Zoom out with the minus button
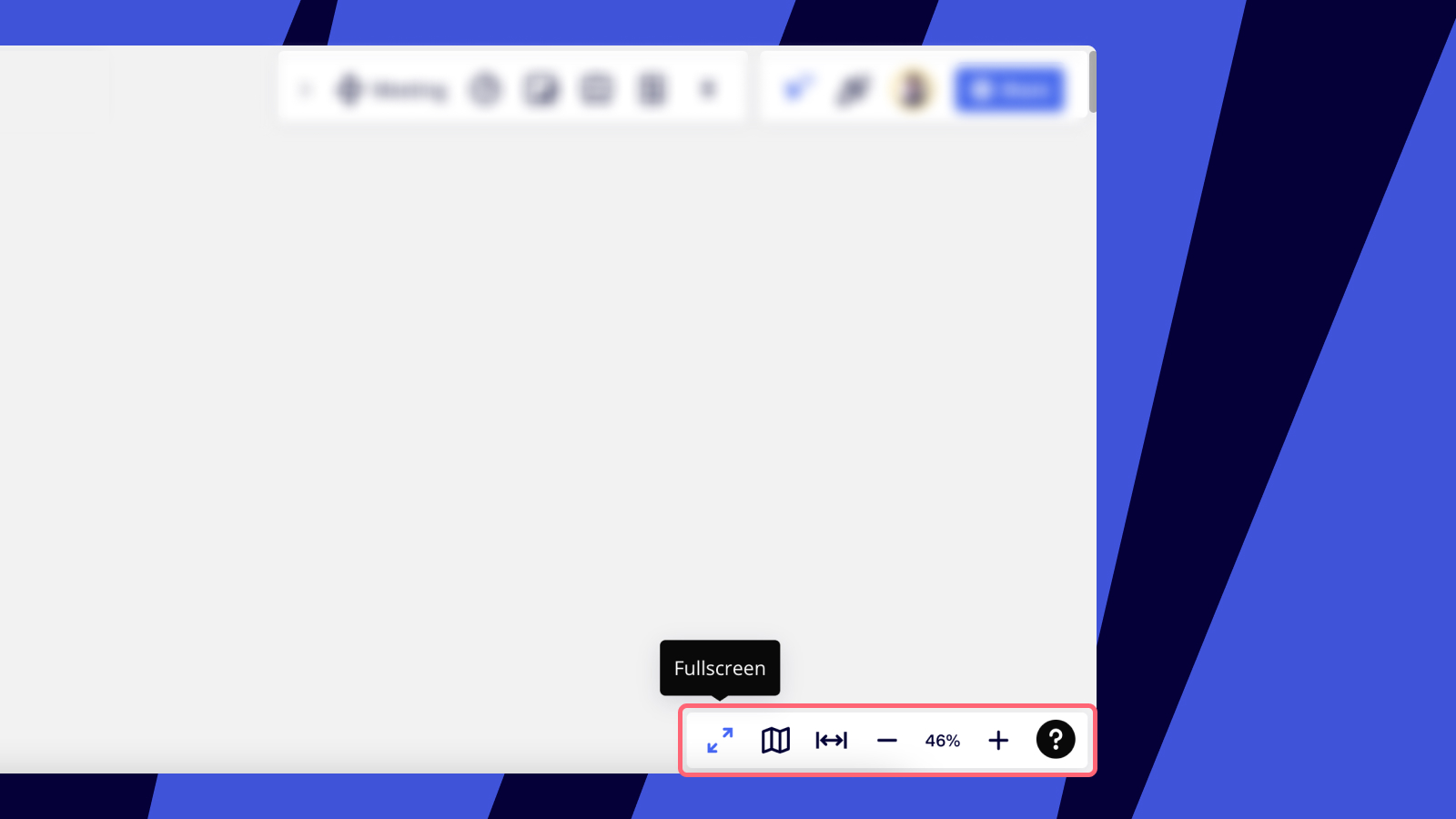This screenshot has width=1456, height=819. tap(887, 741)
